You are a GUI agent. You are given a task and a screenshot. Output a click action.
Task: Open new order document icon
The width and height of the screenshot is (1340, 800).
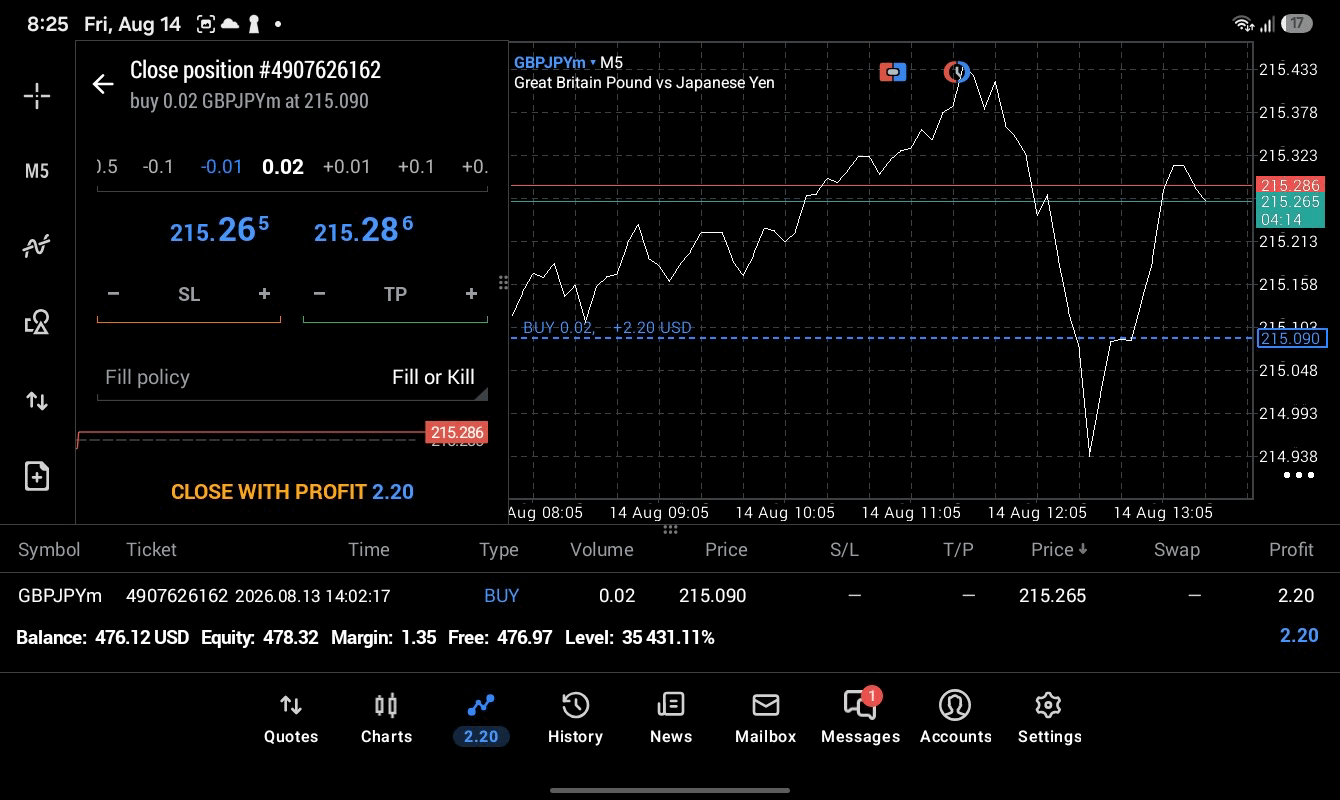tap(37, 476)
